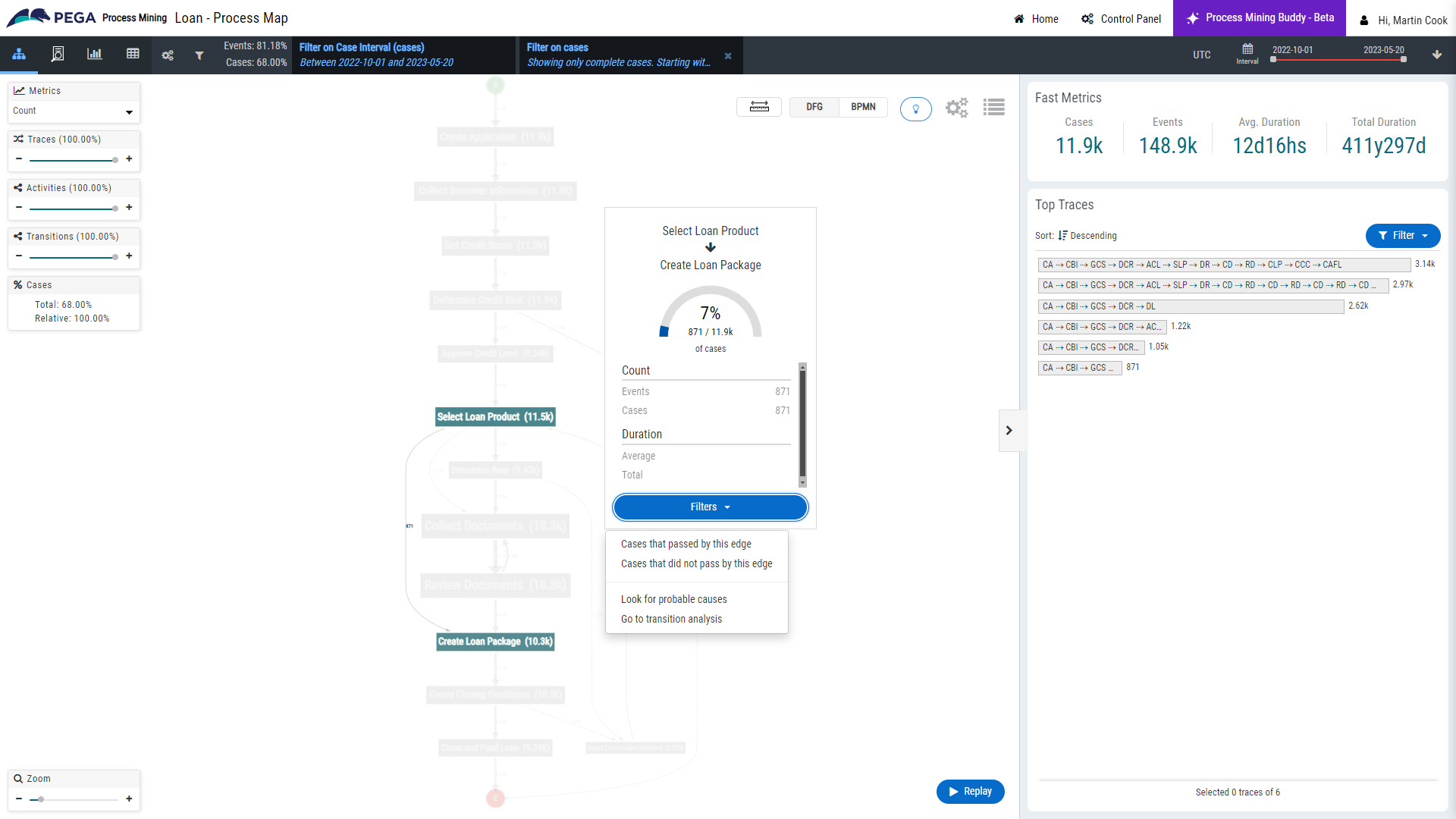Click the Cases percentage panel header
This screenshot has height=819, width=1456.
[x=74, y=285]
